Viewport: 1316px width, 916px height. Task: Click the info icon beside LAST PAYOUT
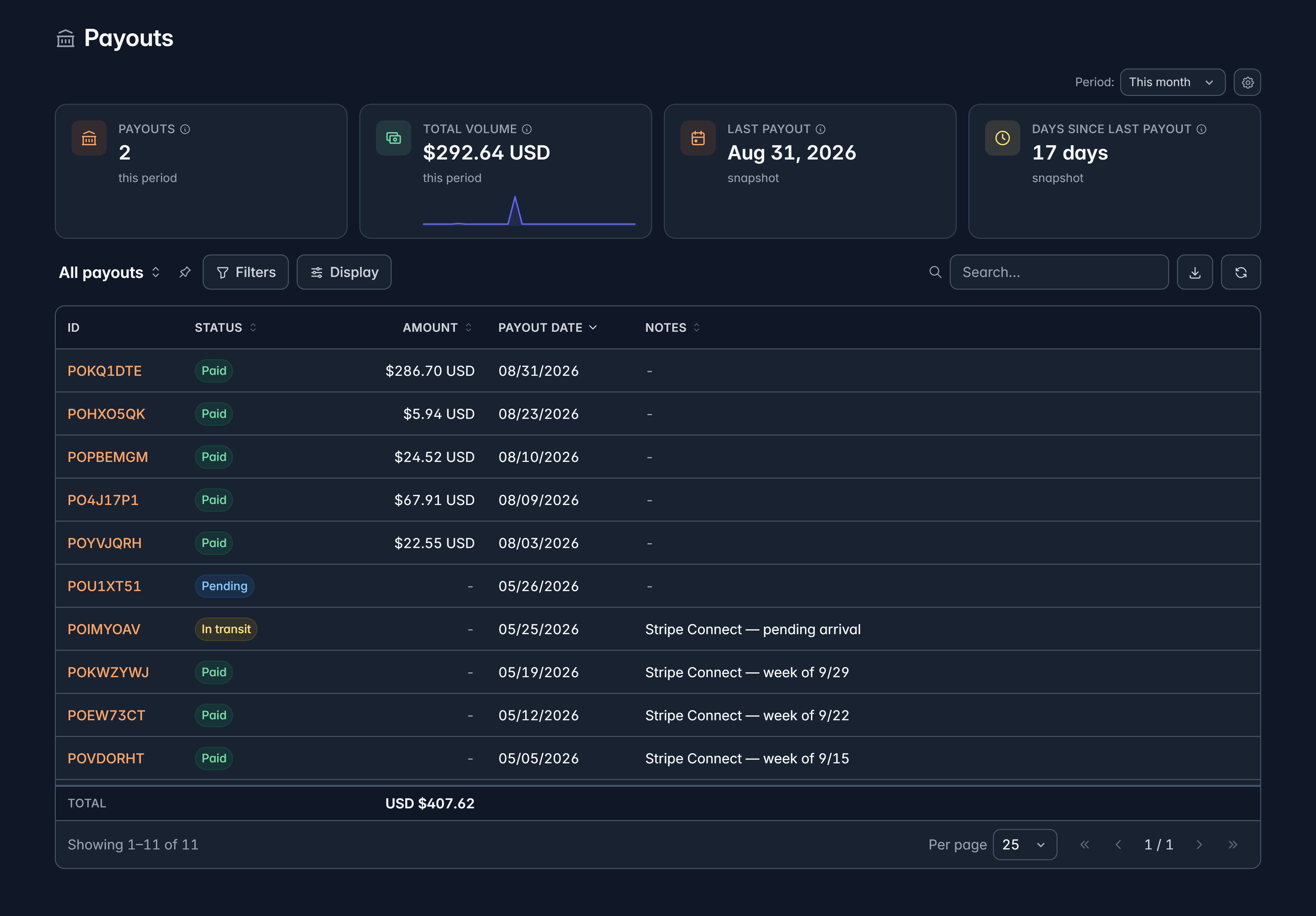[x=821, y=129]
